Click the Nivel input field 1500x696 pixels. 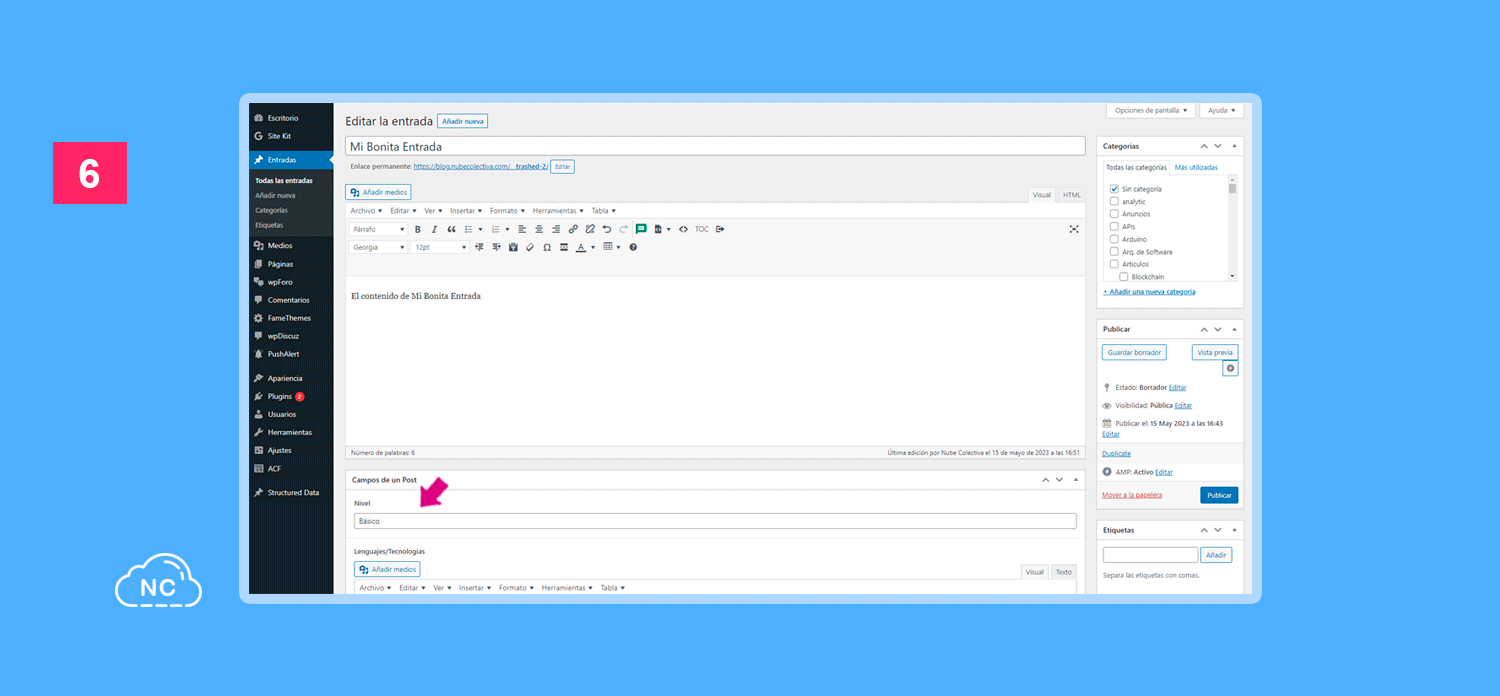tap(714, 521)
